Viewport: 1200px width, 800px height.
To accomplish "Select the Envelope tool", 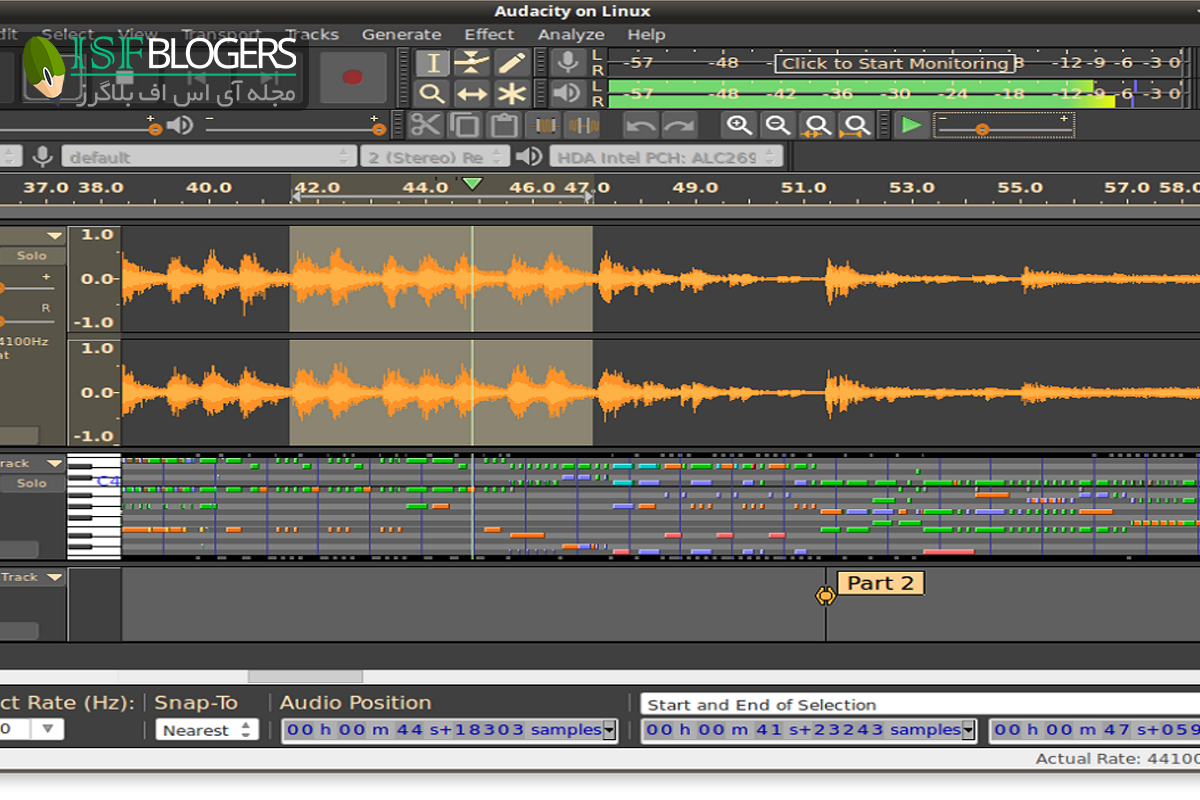I will coord(471,63).
